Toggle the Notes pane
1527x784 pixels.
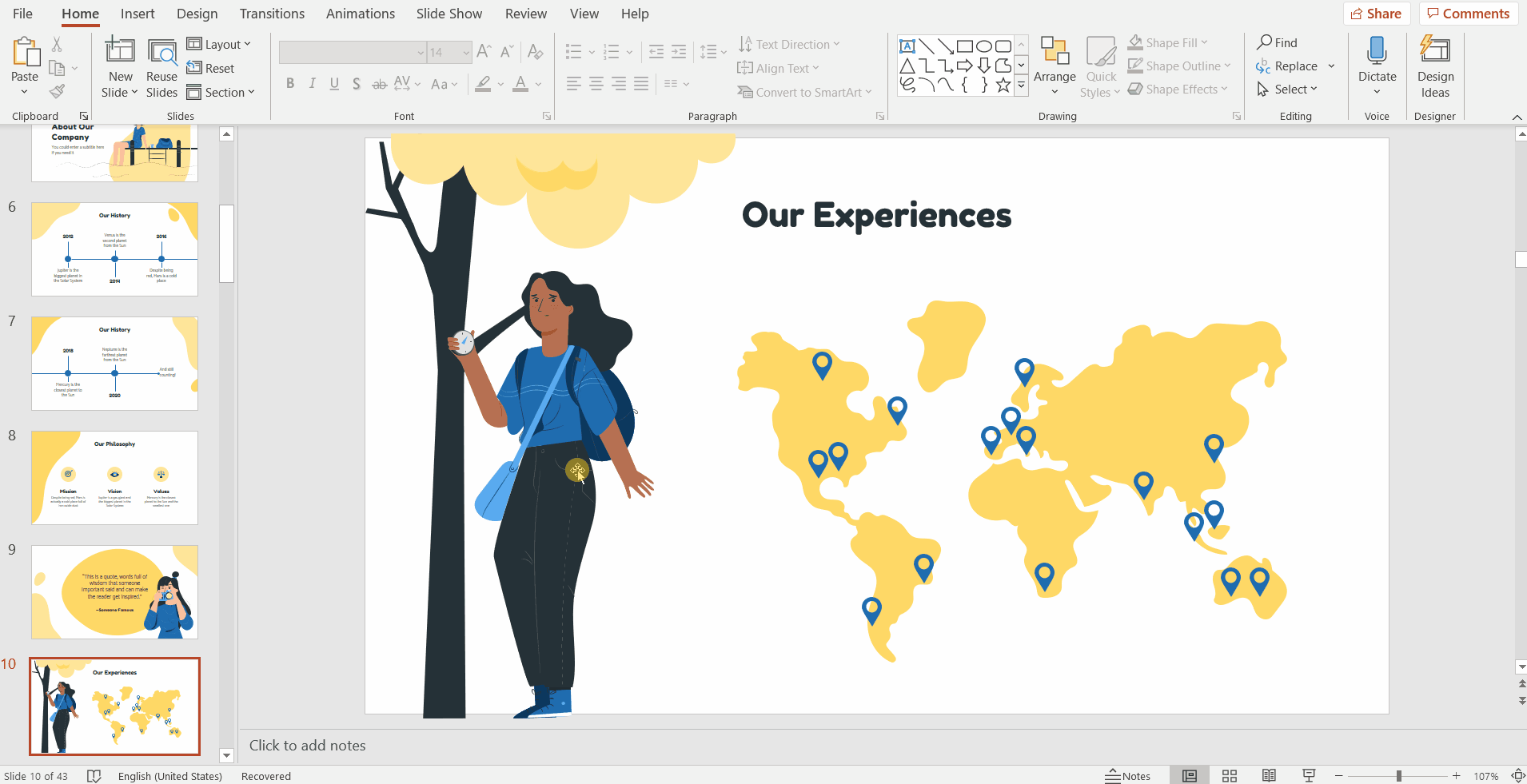(1128, 776)
